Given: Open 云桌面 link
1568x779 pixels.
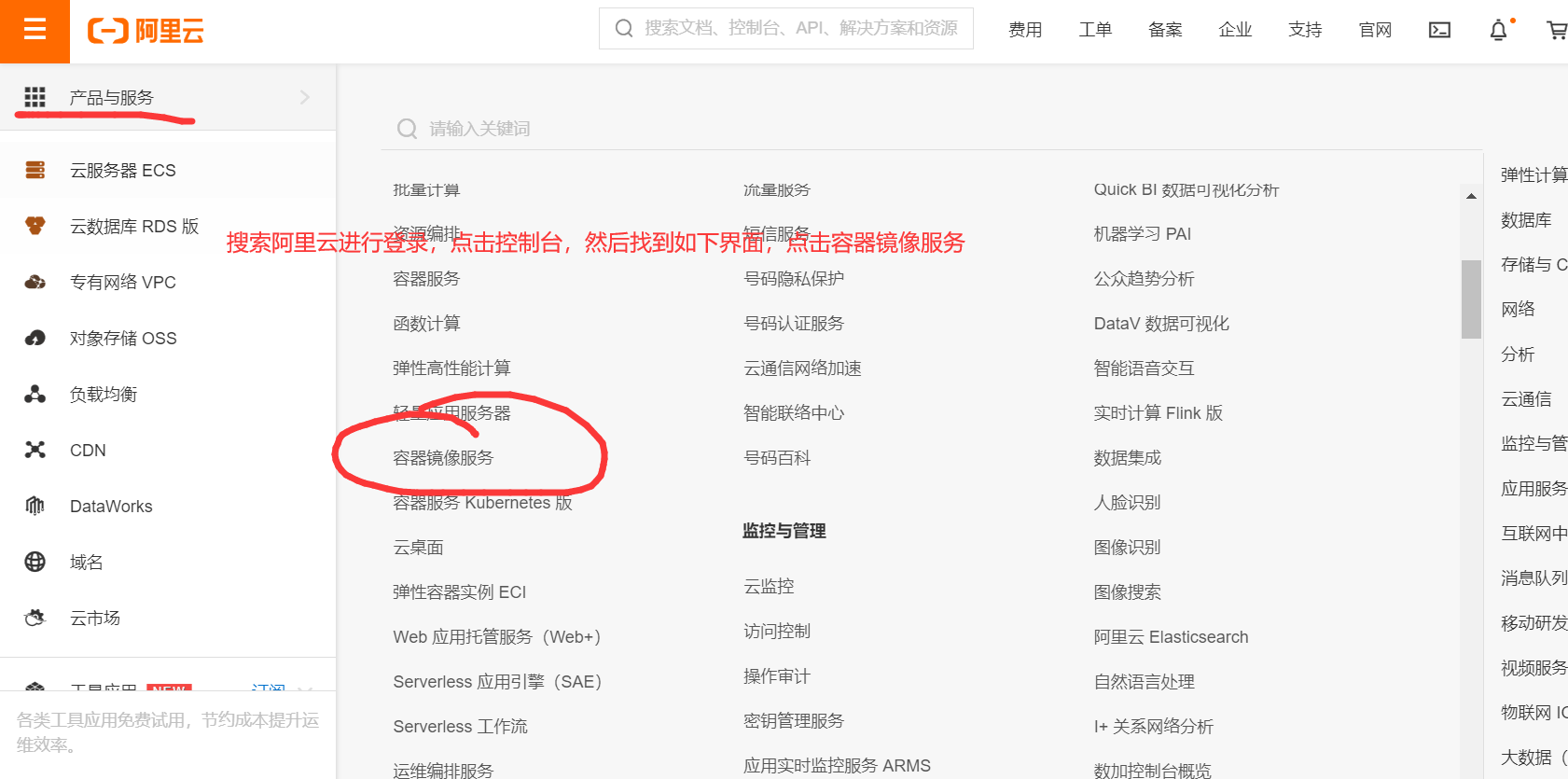Looking at the screenshot, I should (418, 548).
